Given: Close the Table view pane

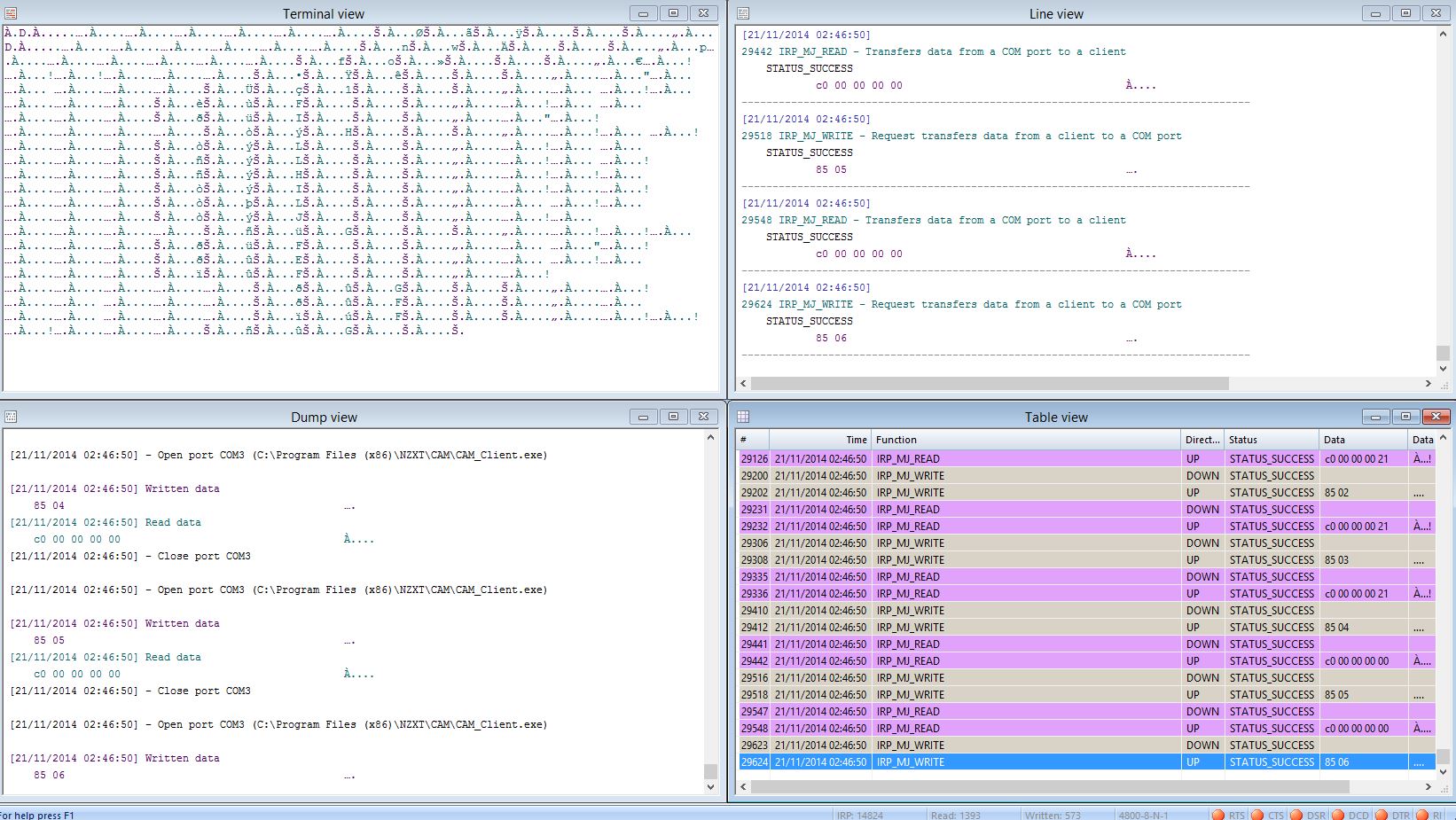Looking at the screenshot, I should (1436, 417).
